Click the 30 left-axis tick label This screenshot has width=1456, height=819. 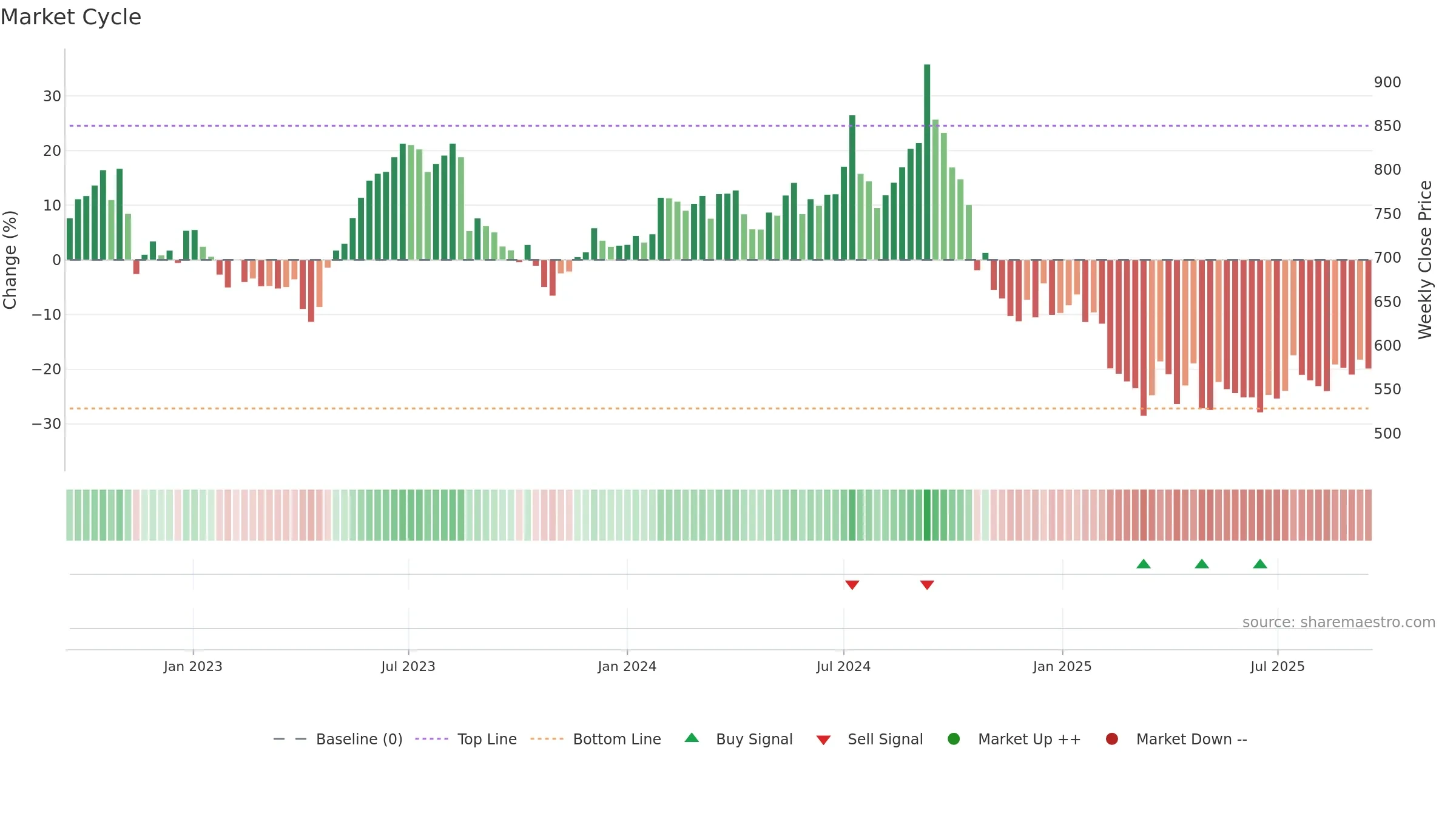[52, 96]
